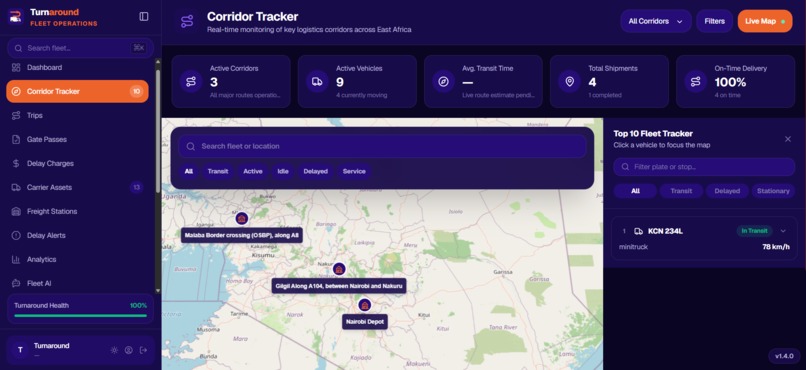Select the Stationary fleet tracker filter
The height and width of the screenshot is (370, 806).
[x=773, y=191]
